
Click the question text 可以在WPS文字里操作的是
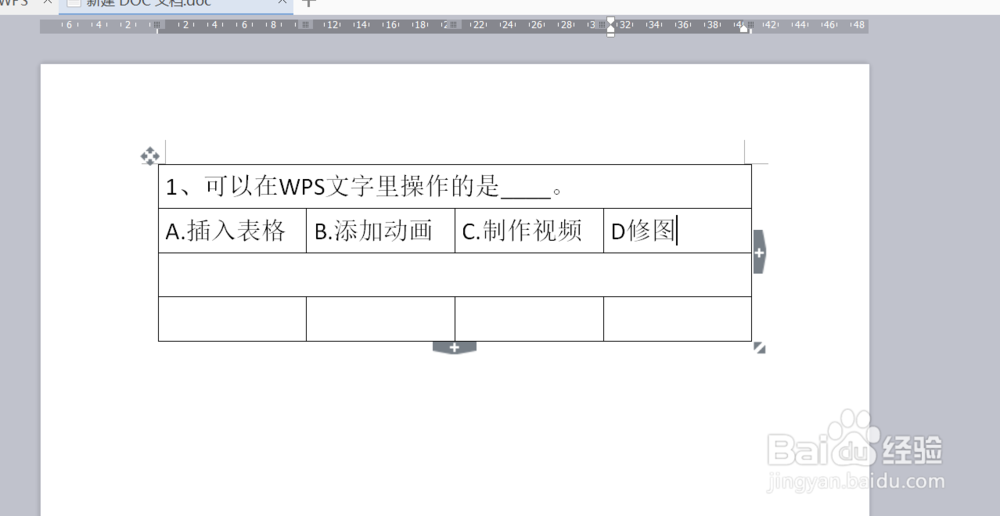352,186
